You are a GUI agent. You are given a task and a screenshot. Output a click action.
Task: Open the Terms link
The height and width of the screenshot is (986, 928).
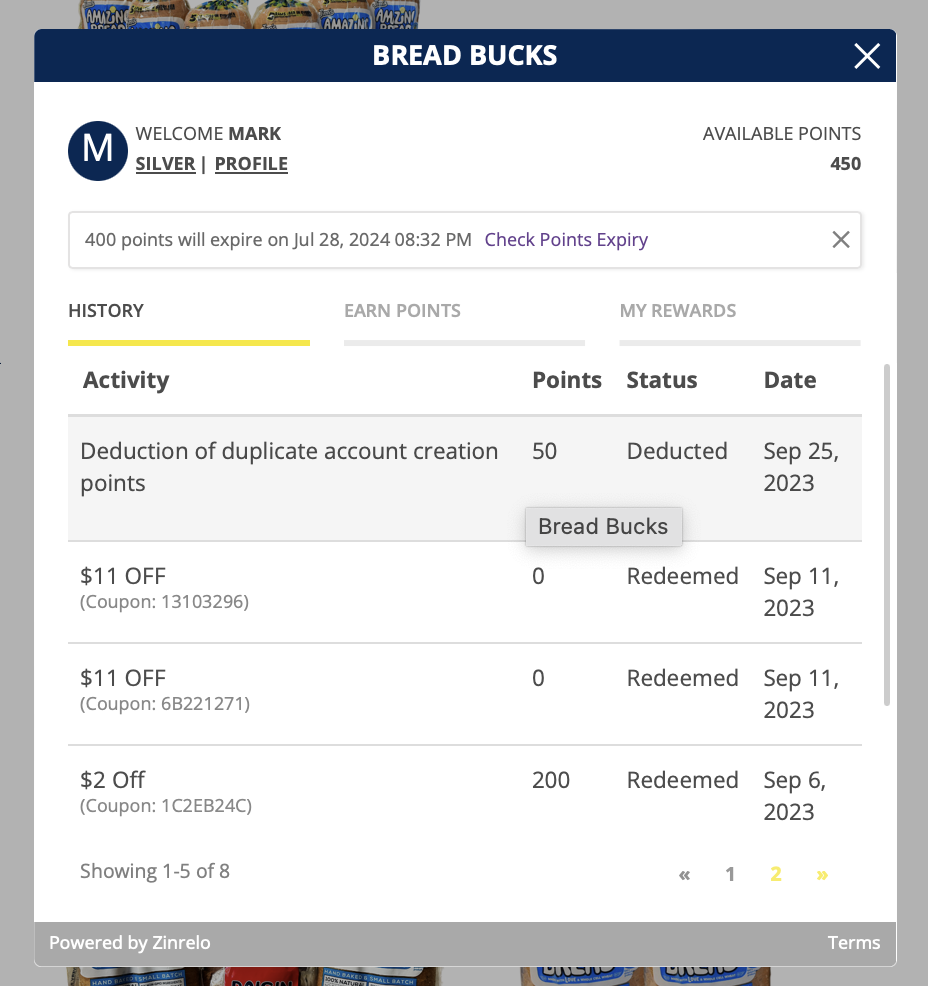tap(853, 943)
